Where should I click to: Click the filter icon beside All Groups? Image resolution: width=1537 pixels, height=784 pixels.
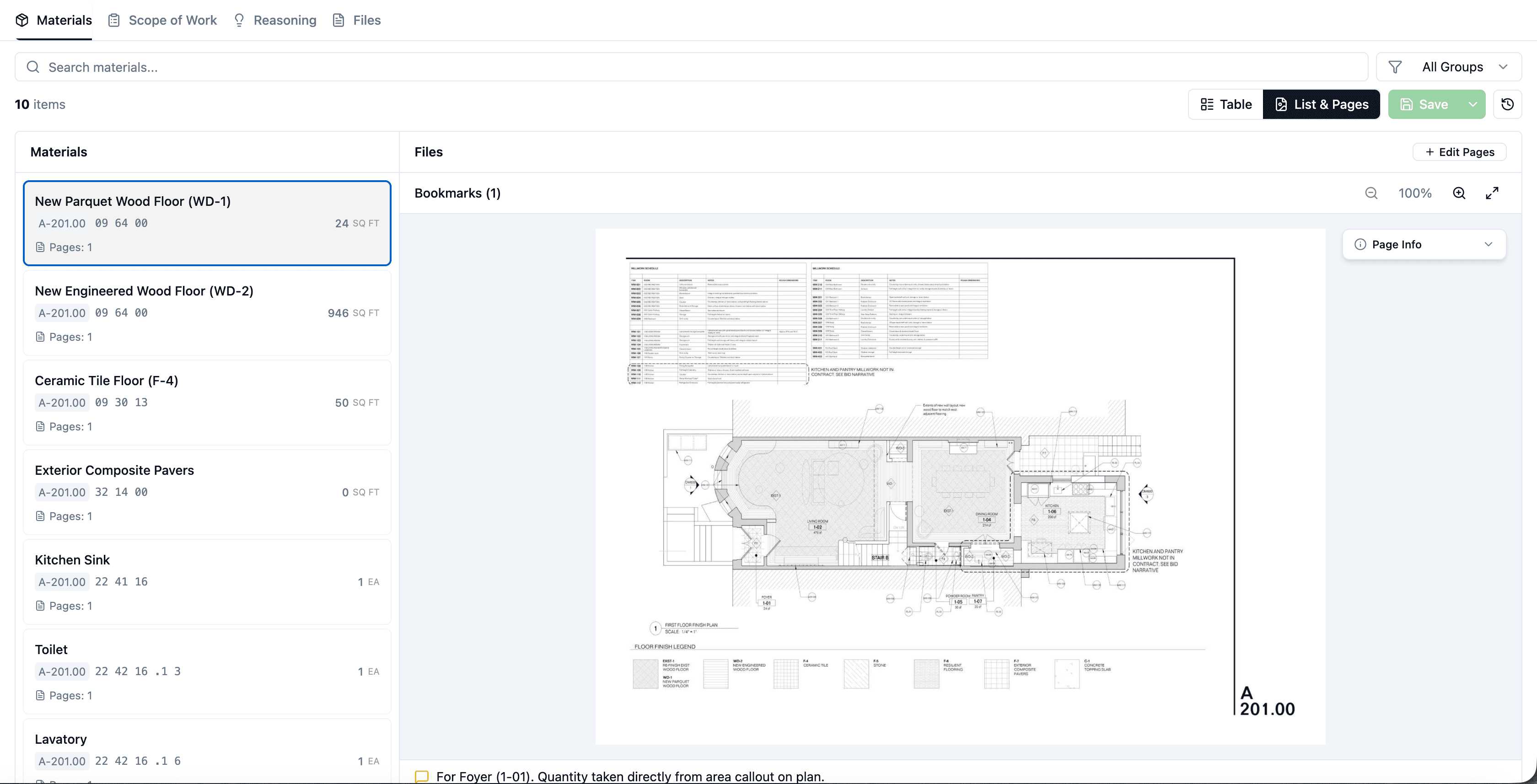[1396, 66]
